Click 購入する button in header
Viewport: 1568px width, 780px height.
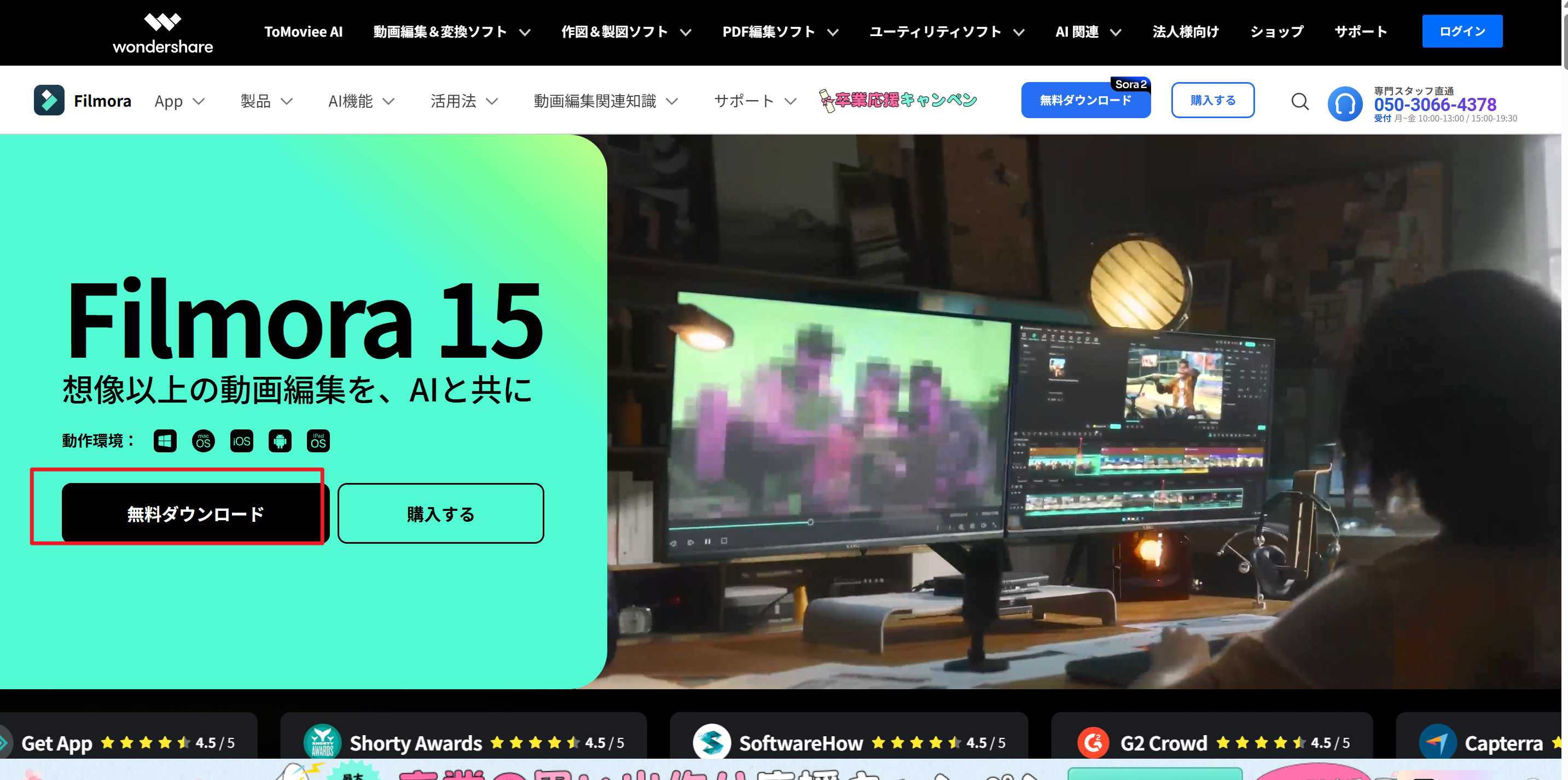(x=1212, y=101)
